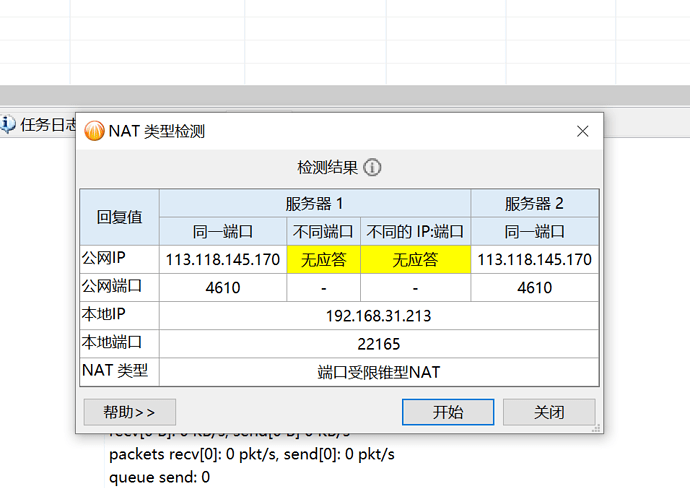This screenshot has width=690, height=488.
Task: Click the 公网IP row label
Action: (x=104, y=258)
